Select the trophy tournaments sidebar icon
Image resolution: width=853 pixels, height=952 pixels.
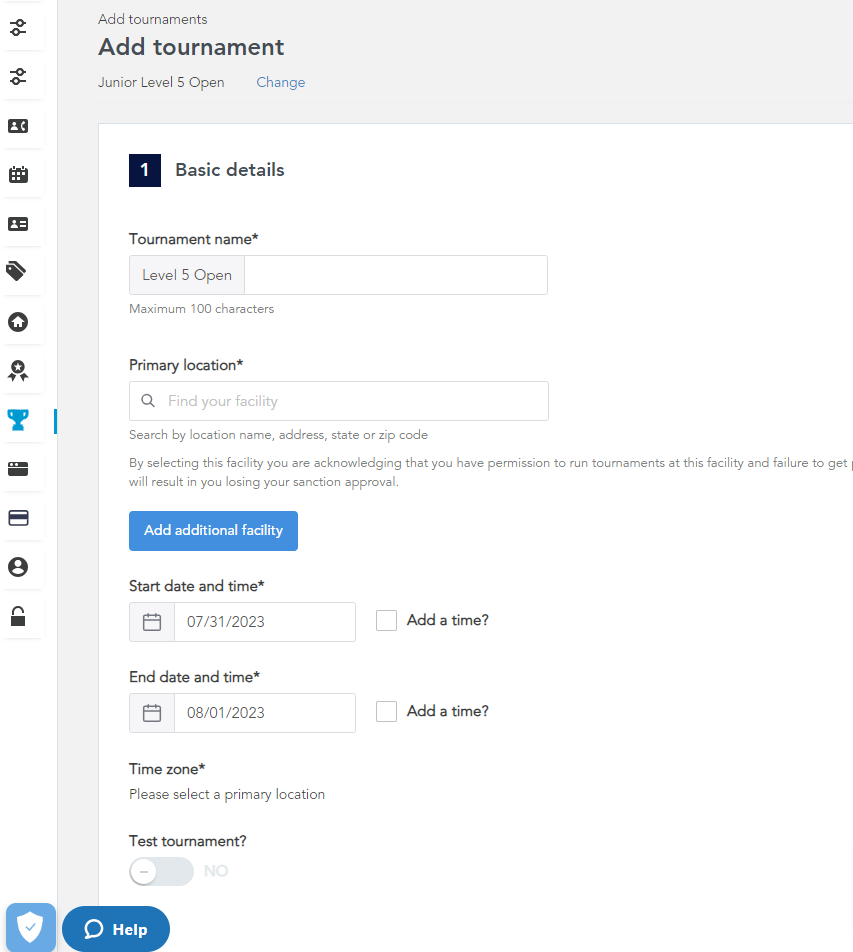click(18, 420)
